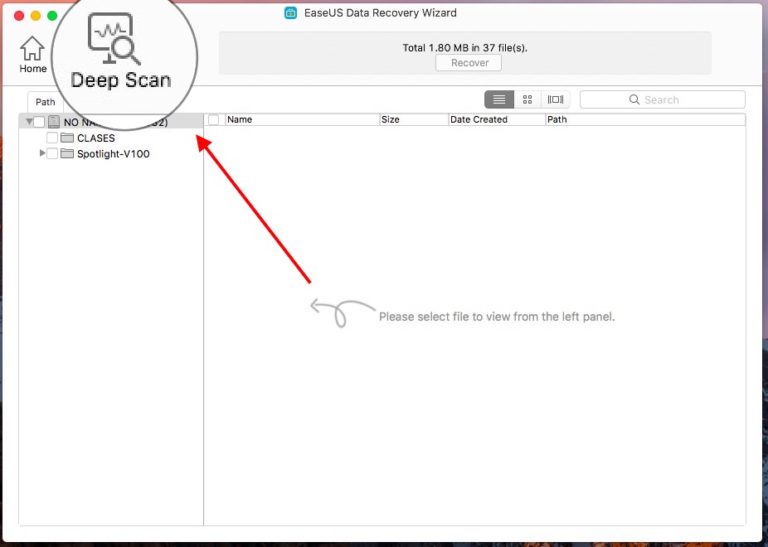The image size is (768, 547).
Task: Click the CLASES folder icon
Action: (x=67, y=138)
